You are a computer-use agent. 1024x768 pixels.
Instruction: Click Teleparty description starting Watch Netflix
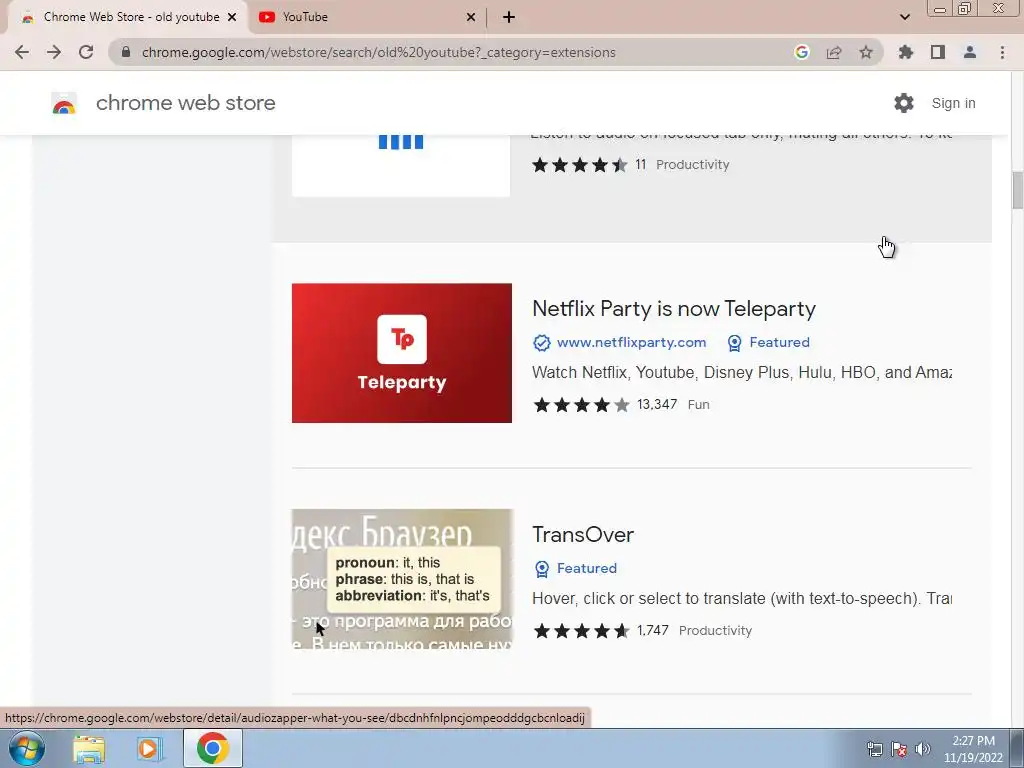click(x=742, y=372)
